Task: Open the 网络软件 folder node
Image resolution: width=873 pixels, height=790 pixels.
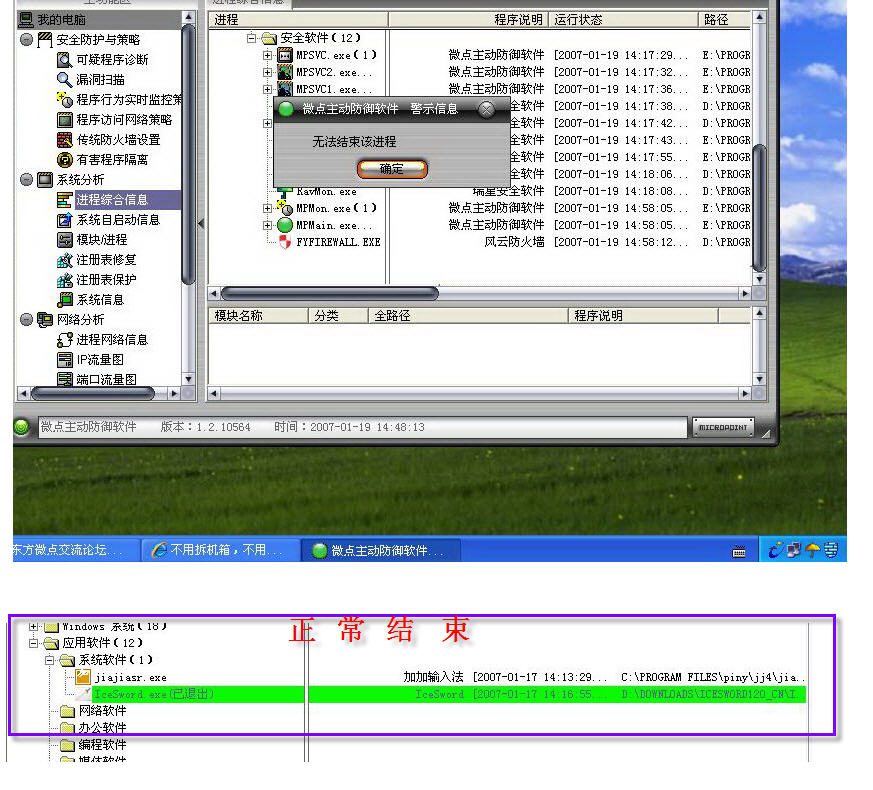Action: (94, 711)
